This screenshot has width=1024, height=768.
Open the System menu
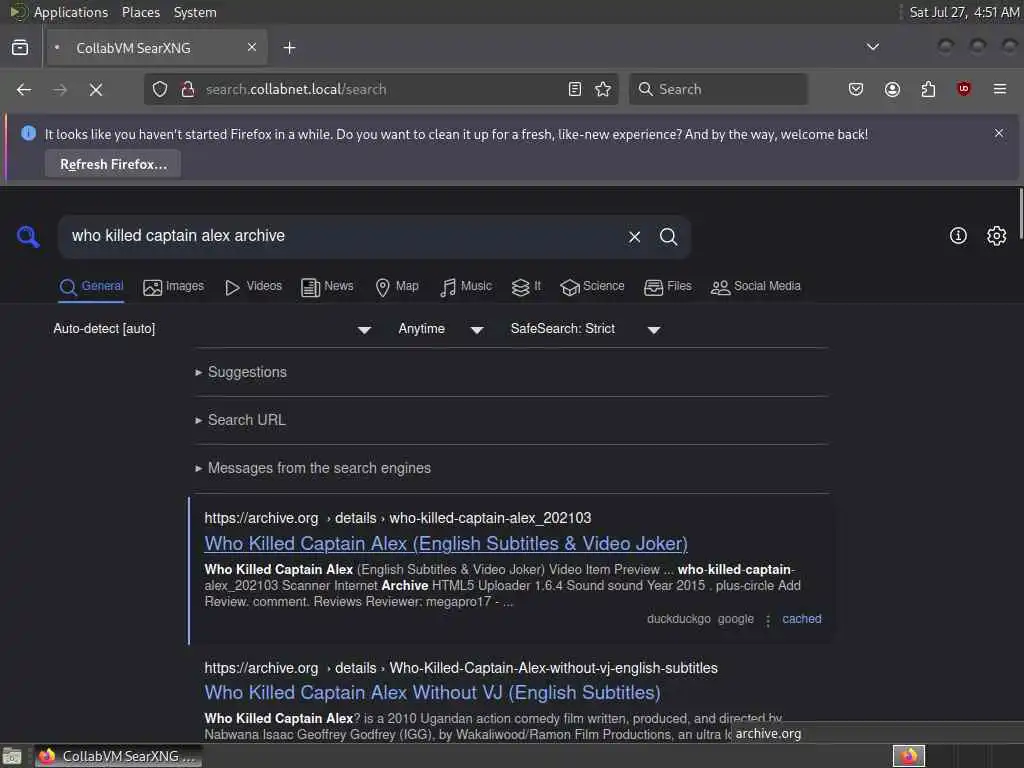[x=195, y=12]
